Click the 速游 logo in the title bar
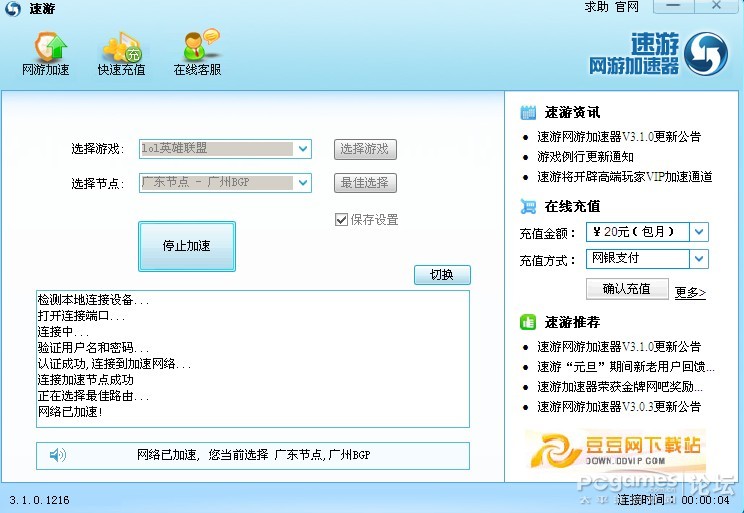 click(13, 9)
